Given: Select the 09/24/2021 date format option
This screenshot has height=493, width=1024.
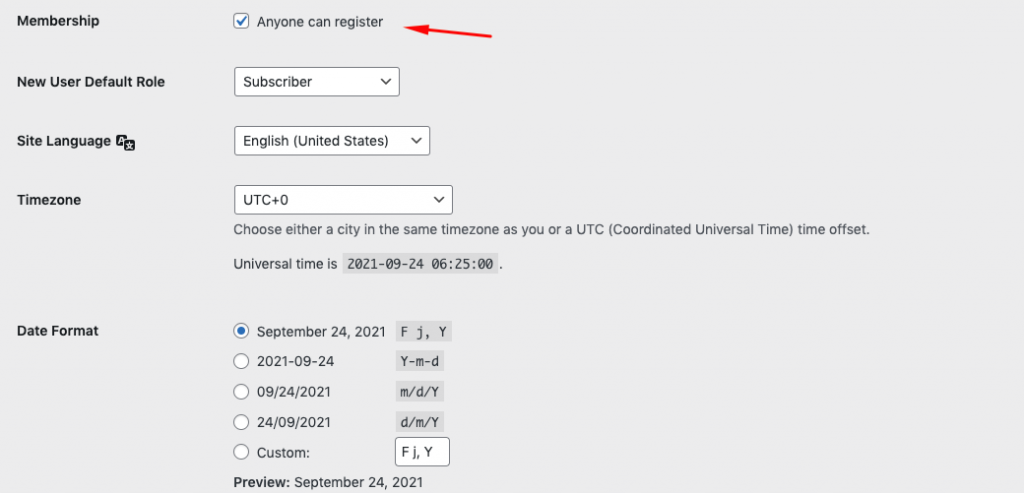Looking at the screenshot, I should [241, 392].
